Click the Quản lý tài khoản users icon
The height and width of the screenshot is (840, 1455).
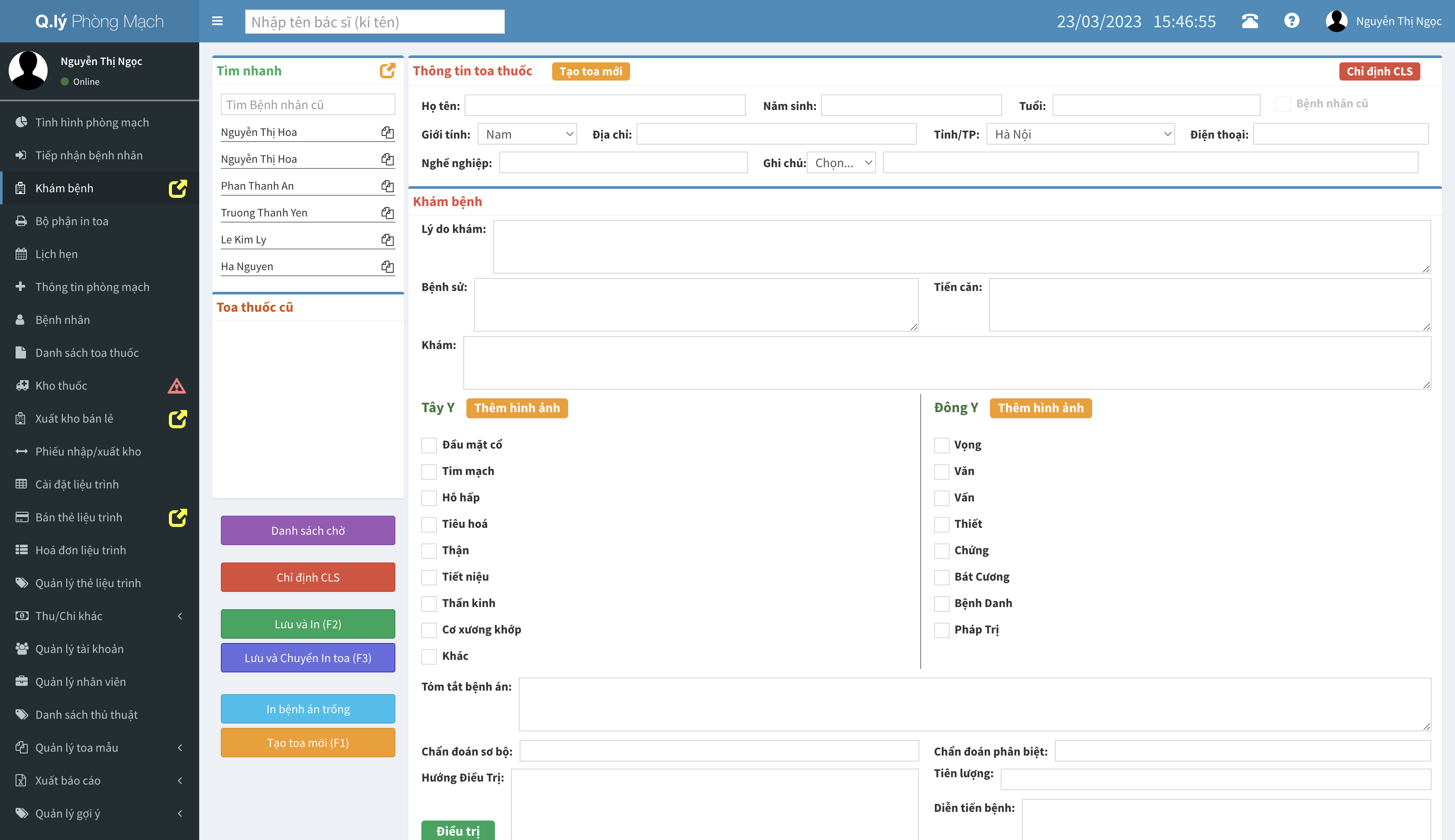pos(22,649)
